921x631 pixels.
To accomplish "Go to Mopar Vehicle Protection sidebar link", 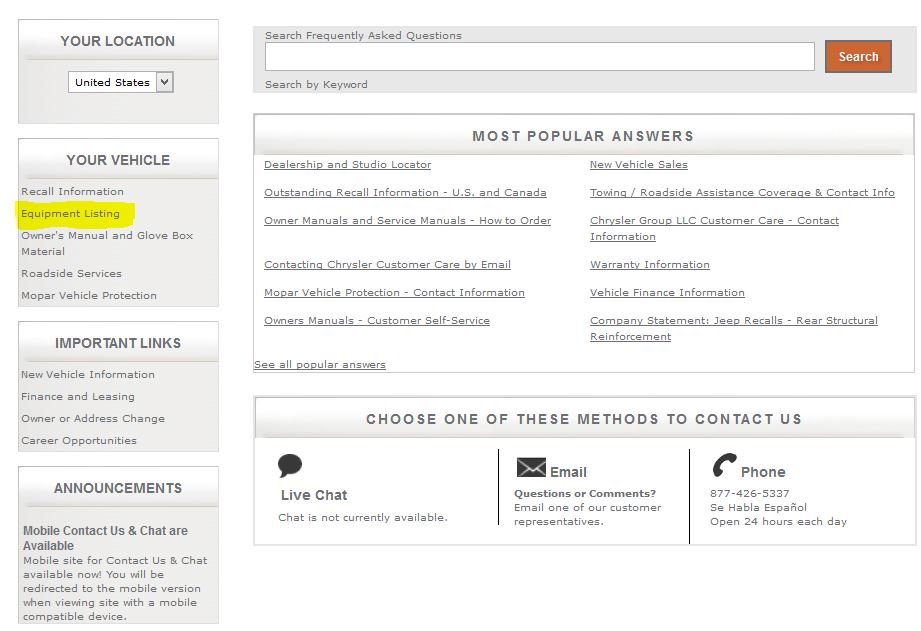I will 89,296.
